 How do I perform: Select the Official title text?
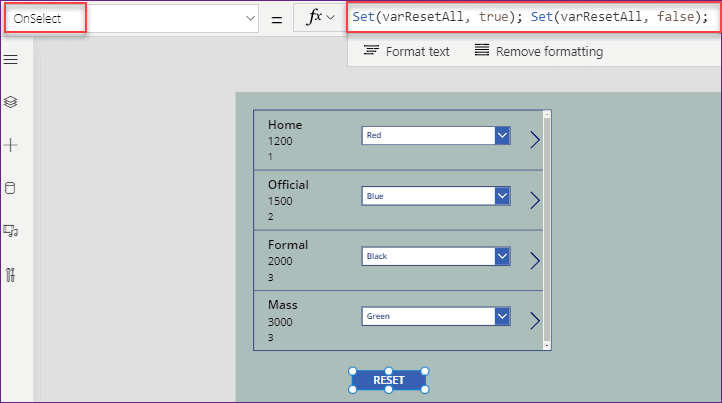[x=288, y=185]
